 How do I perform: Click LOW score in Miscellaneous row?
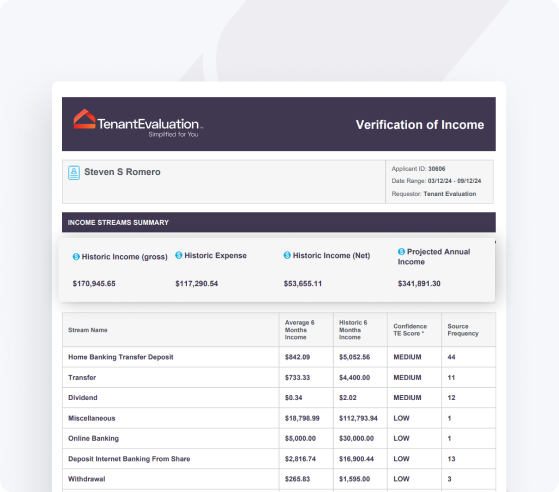click(401, 418)
